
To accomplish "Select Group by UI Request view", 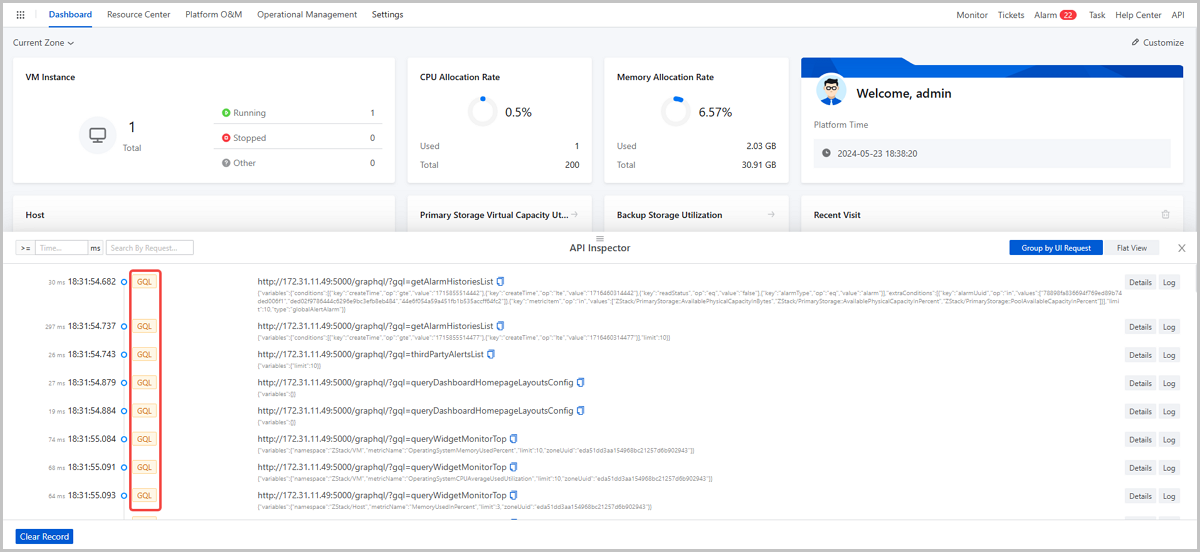I will tap(1056, 248).
